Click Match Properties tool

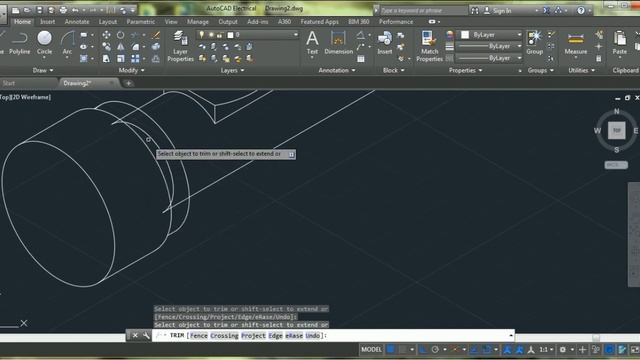429,46
